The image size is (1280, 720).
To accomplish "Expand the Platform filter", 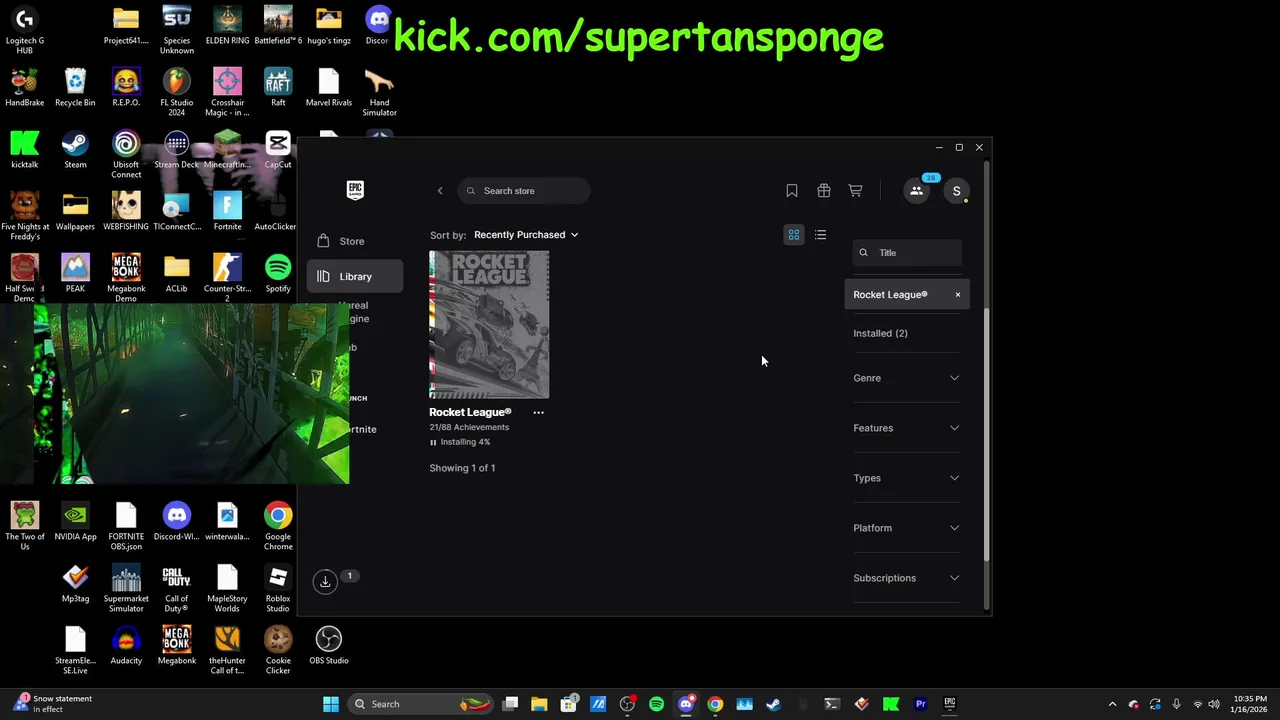I will point(906,528).
